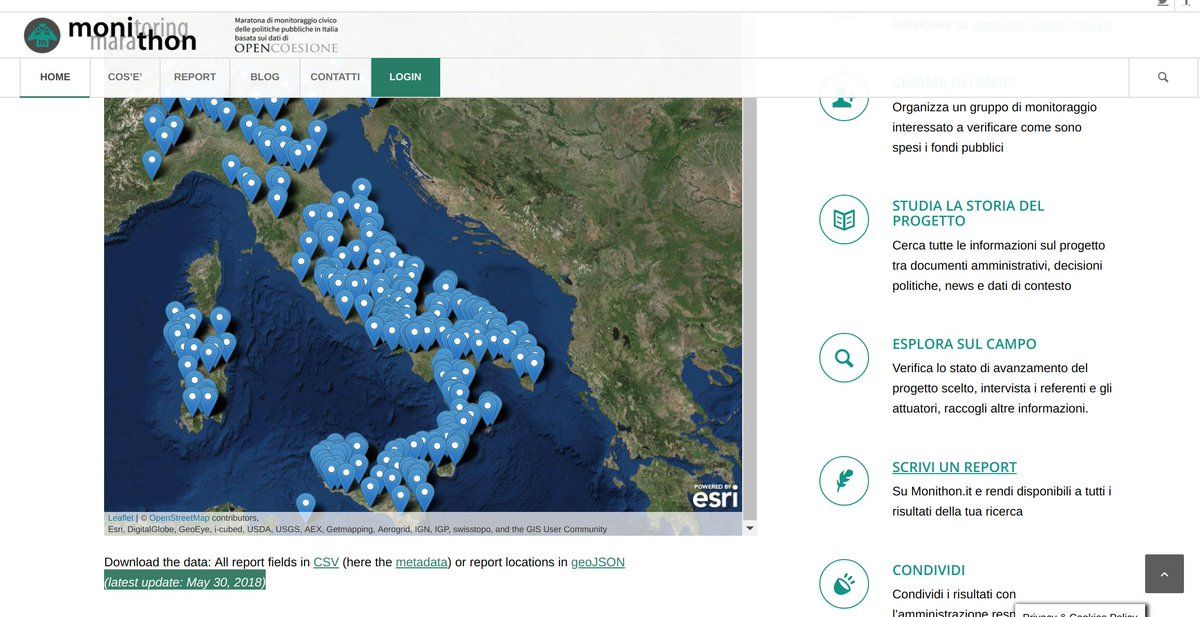Open the REPORT menu item
Screen dimensions: 1200x617
click(x=195, y=77)
